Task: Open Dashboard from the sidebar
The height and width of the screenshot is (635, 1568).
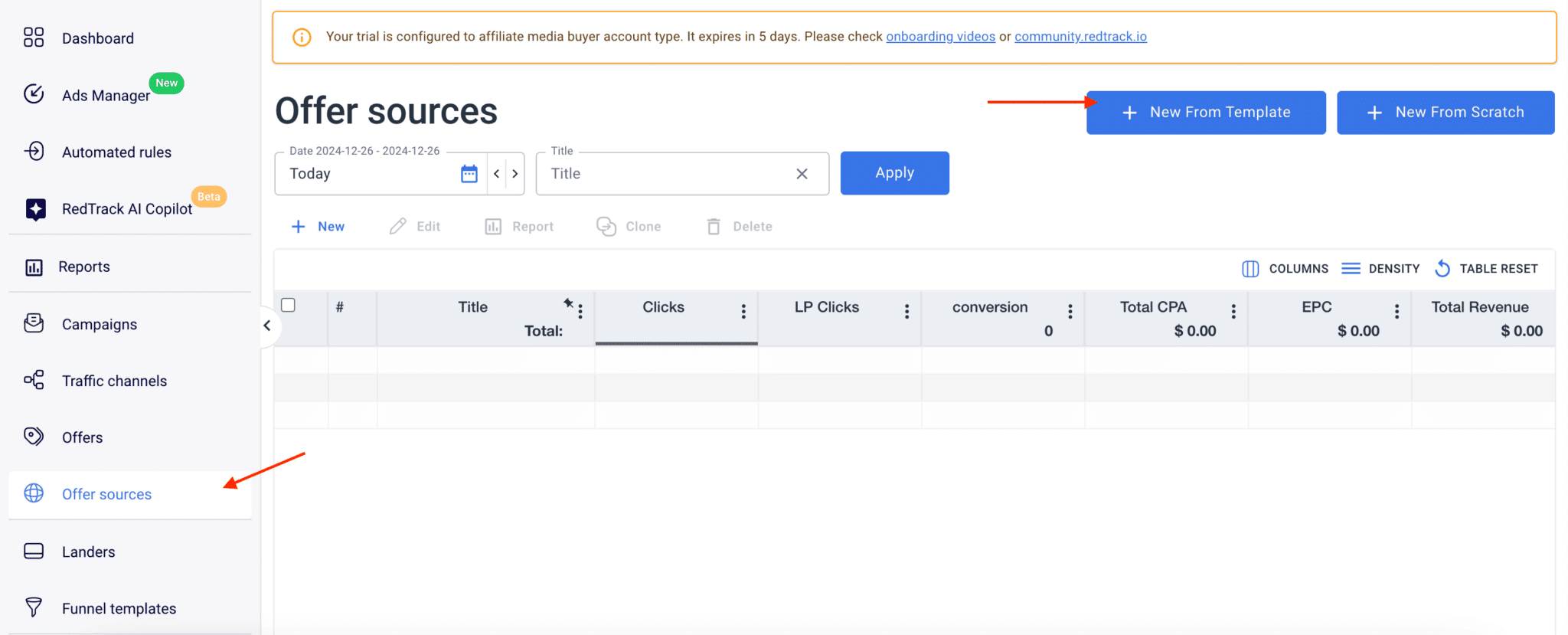Action: (x=98, y=38)
